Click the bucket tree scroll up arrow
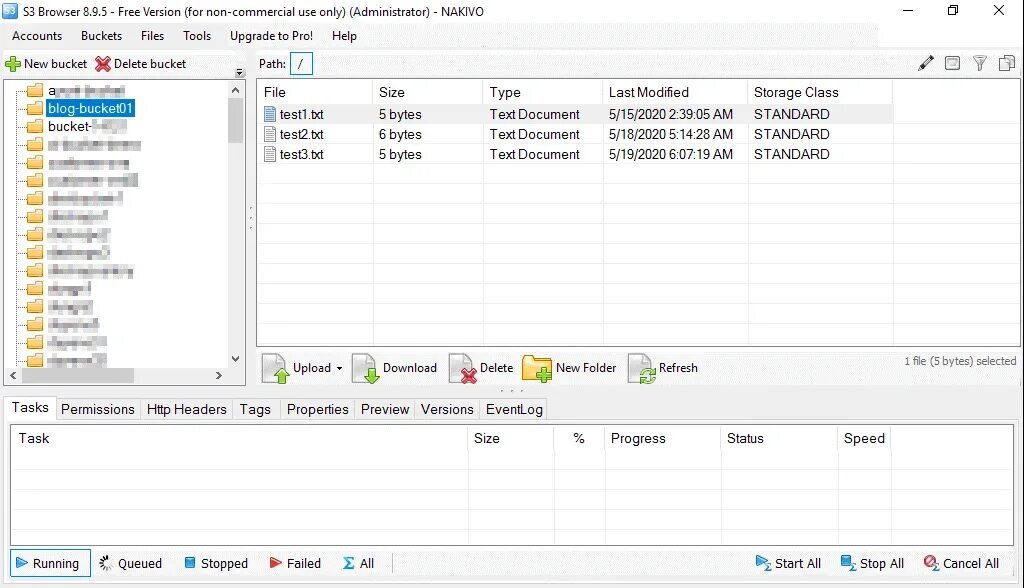 [236, 90]
